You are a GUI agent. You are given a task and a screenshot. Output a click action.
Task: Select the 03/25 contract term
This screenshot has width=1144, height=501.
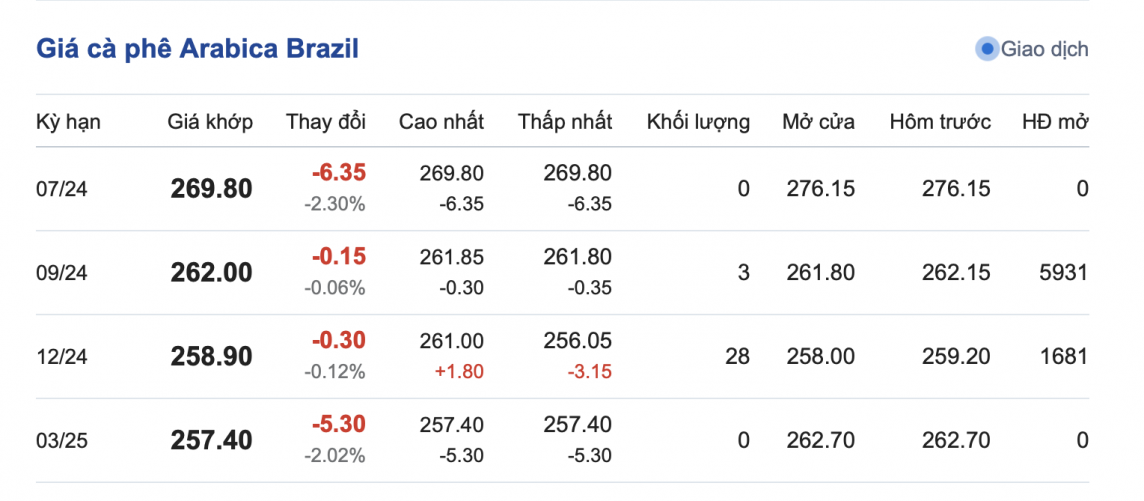62,441
